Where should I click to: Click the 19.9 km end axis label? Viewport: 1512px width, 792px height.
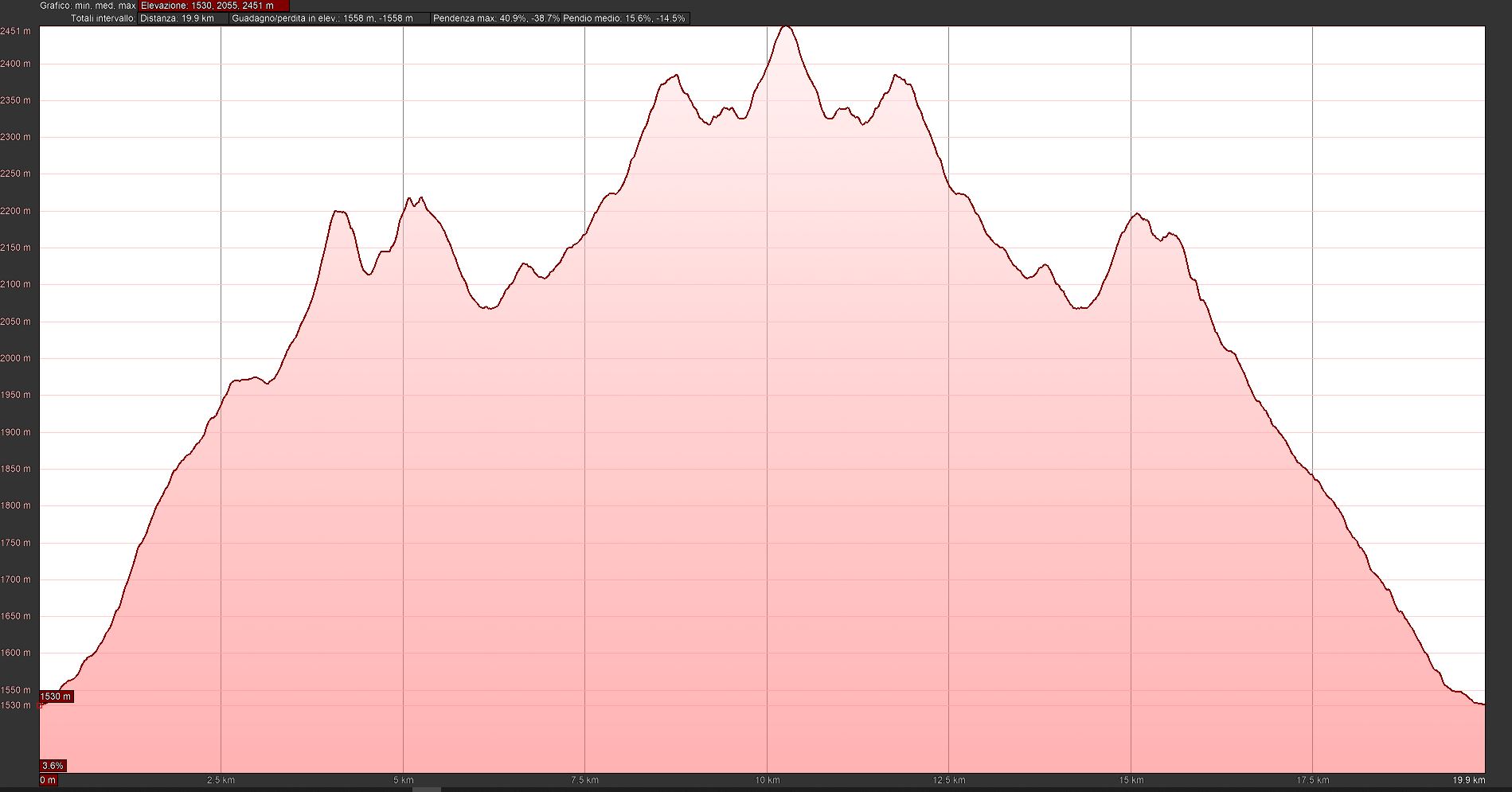tap(1470, 780)
